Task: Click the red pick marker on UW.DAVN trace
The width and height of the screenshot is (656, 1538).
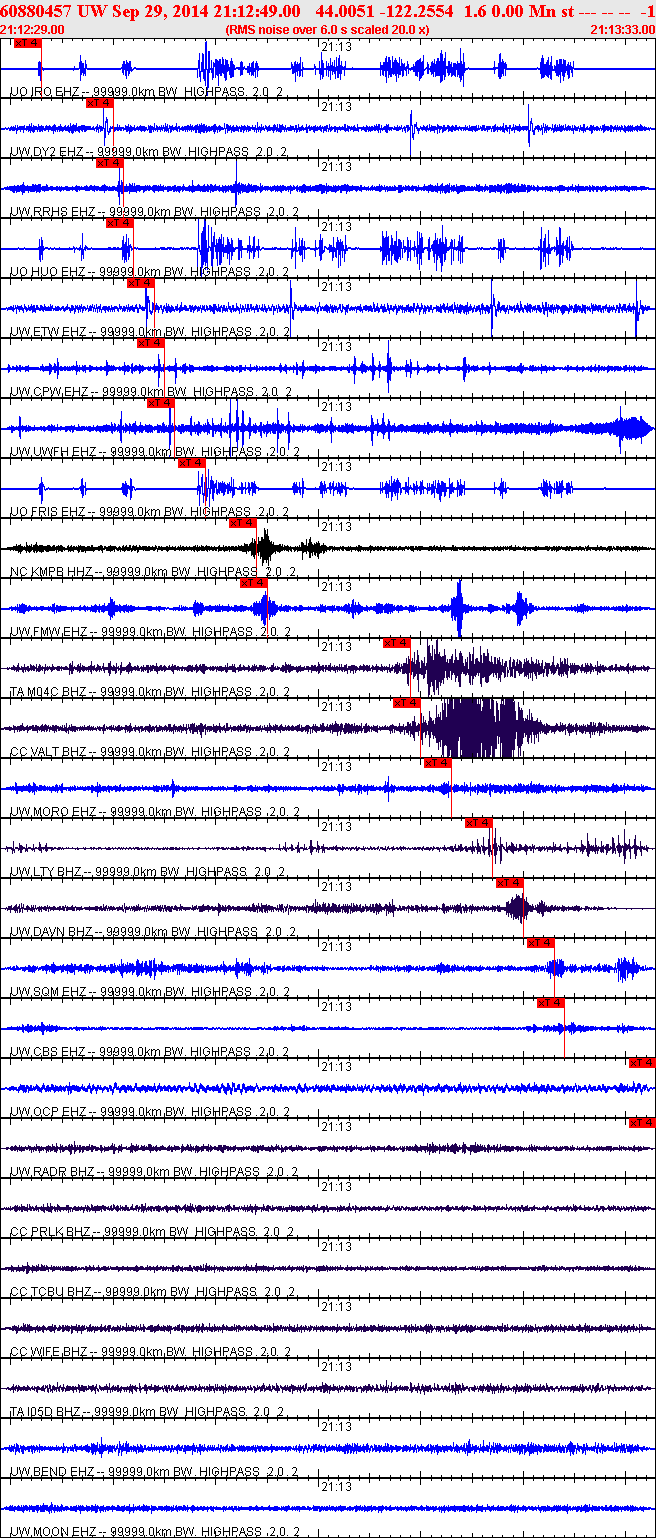Action: [x=510, y=883]
